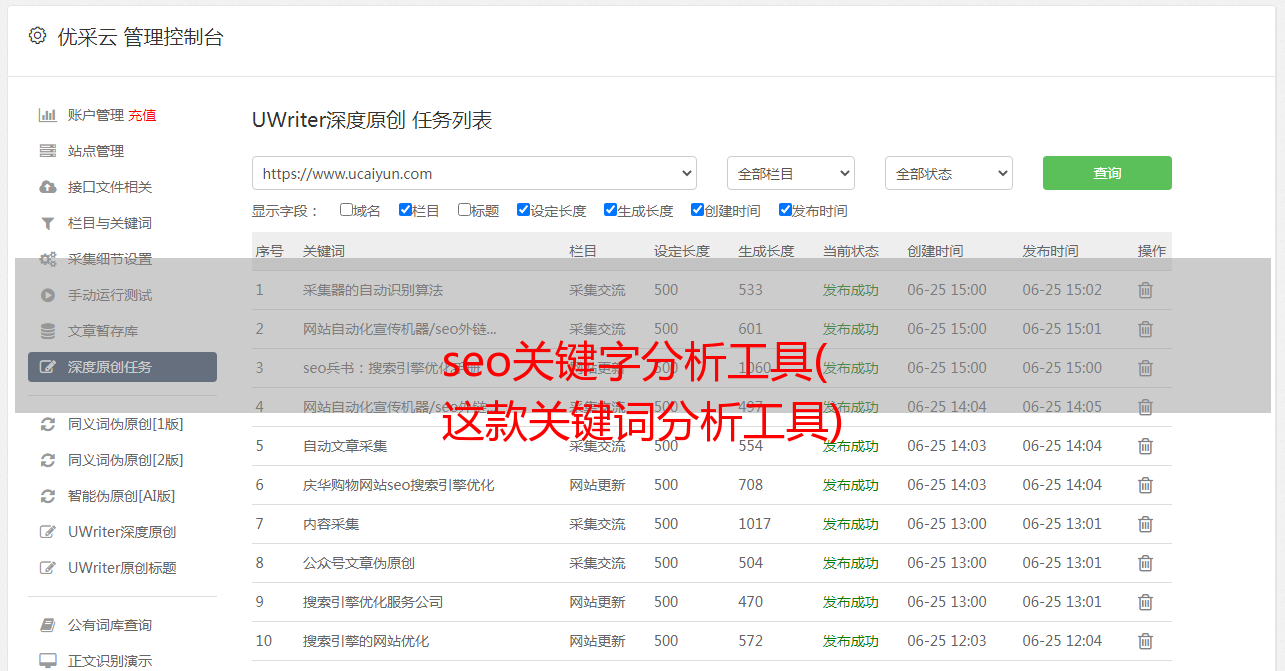Click keyword 搜索引擎的网站优化
The height and width of the screenshot is (671, 1285).
(366, 641)
